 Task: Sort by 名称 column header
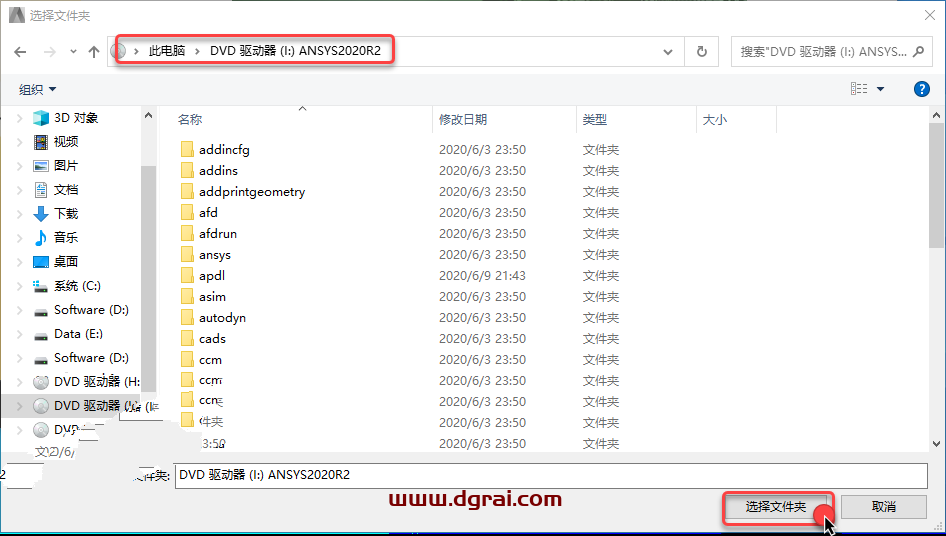[190, 120]
